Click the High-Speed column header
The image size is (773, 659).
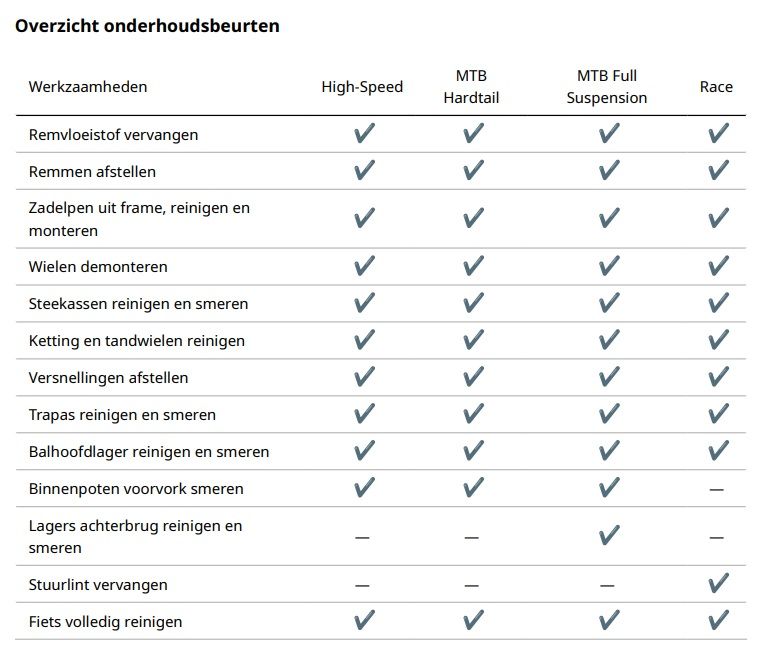(362, 87)
